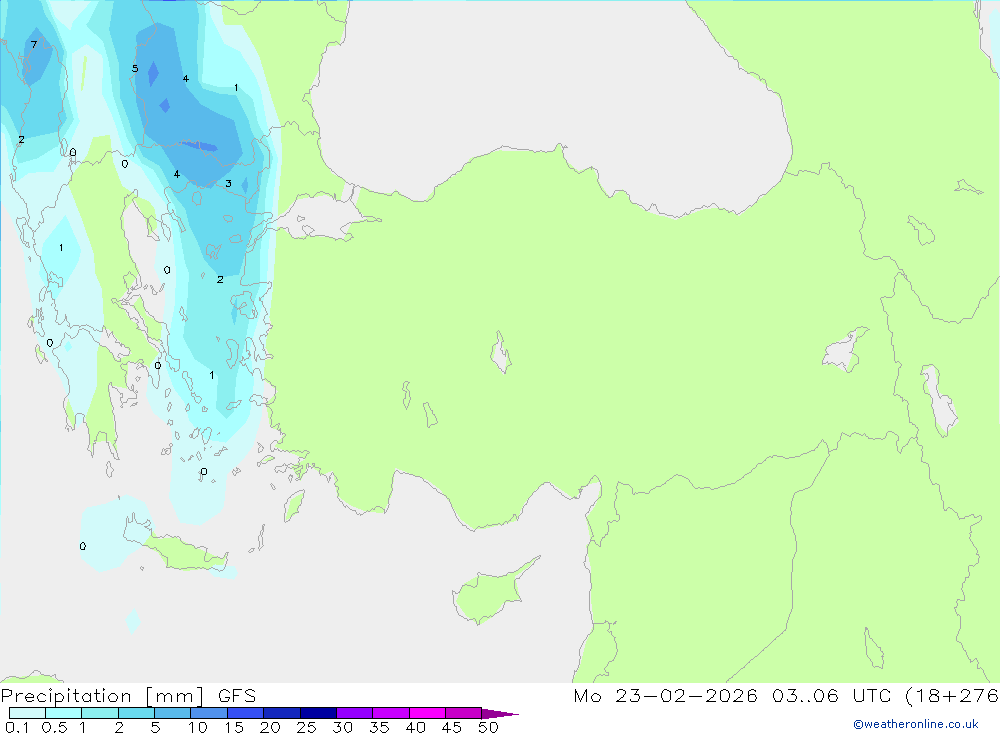Click the 25–30 mm legend color swatch

(x=318, y=713)
